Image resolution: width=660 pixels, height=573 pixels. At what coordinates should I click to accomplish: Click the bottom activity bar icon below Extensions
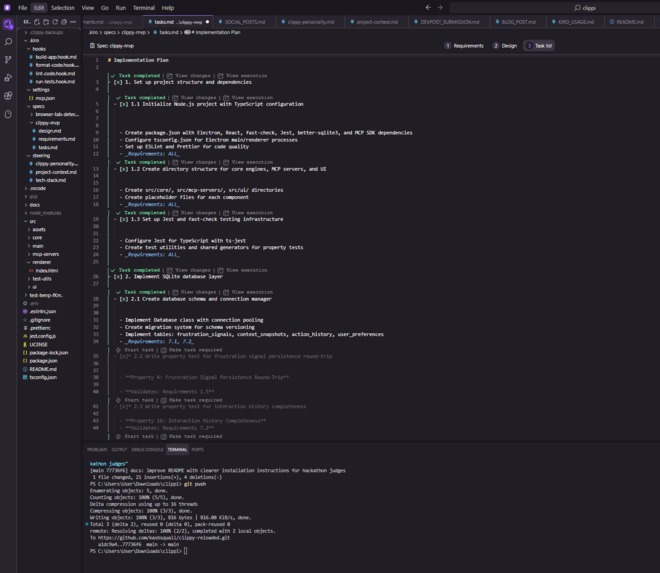(8, 114)
